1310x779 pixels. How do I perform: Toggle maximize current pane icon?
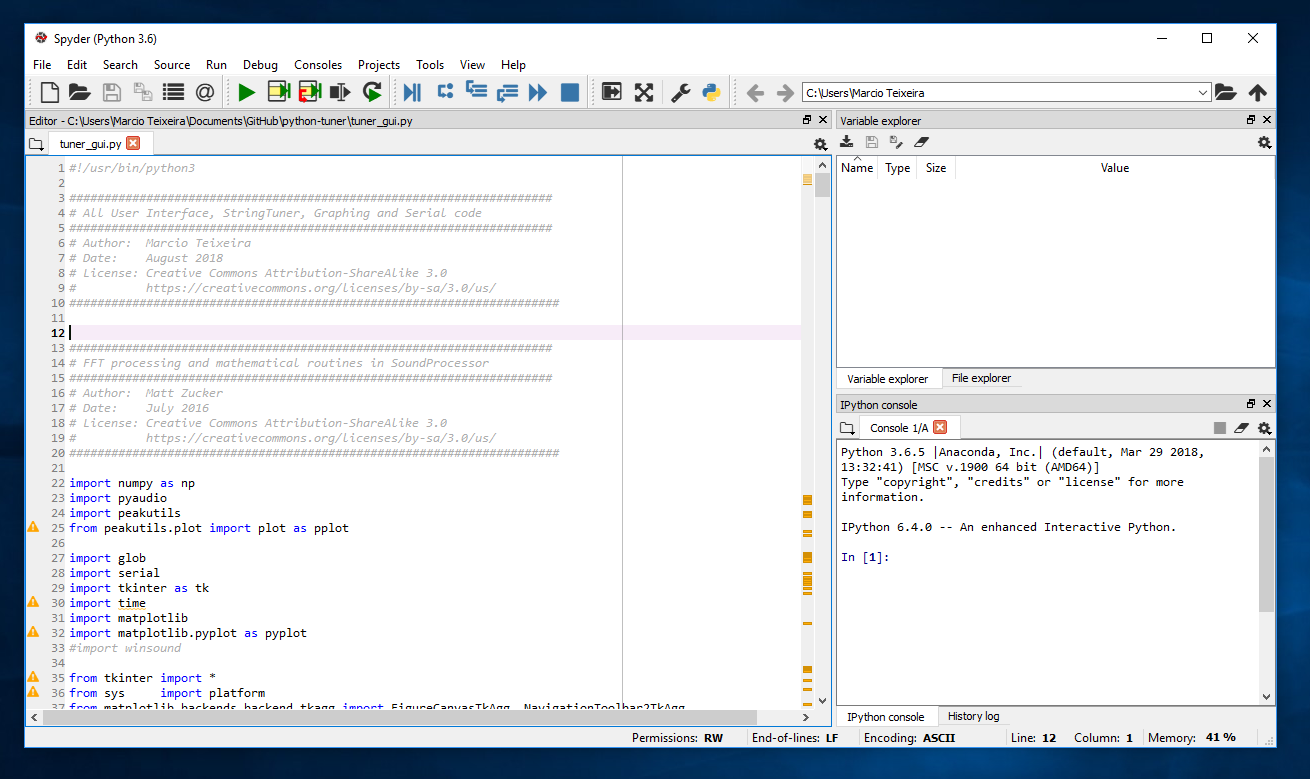point(612,93)
